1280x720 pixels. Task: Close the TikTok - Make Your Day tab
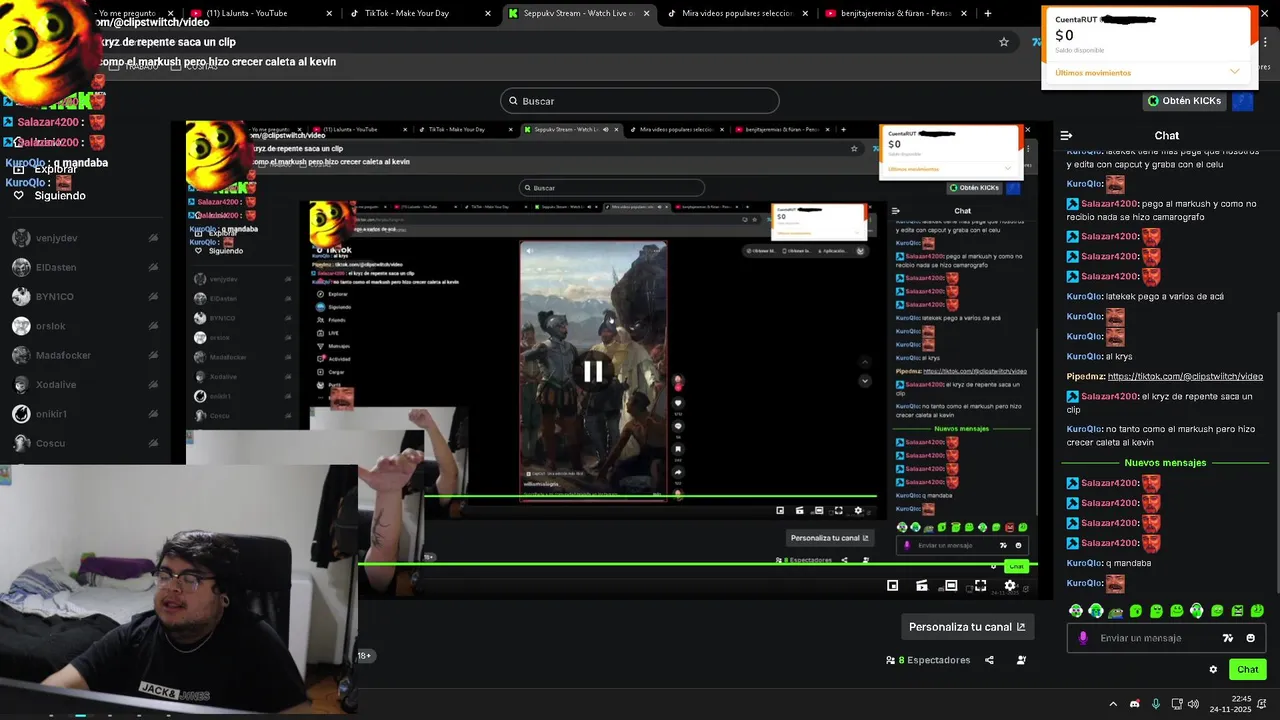click(x=488, y=13)
